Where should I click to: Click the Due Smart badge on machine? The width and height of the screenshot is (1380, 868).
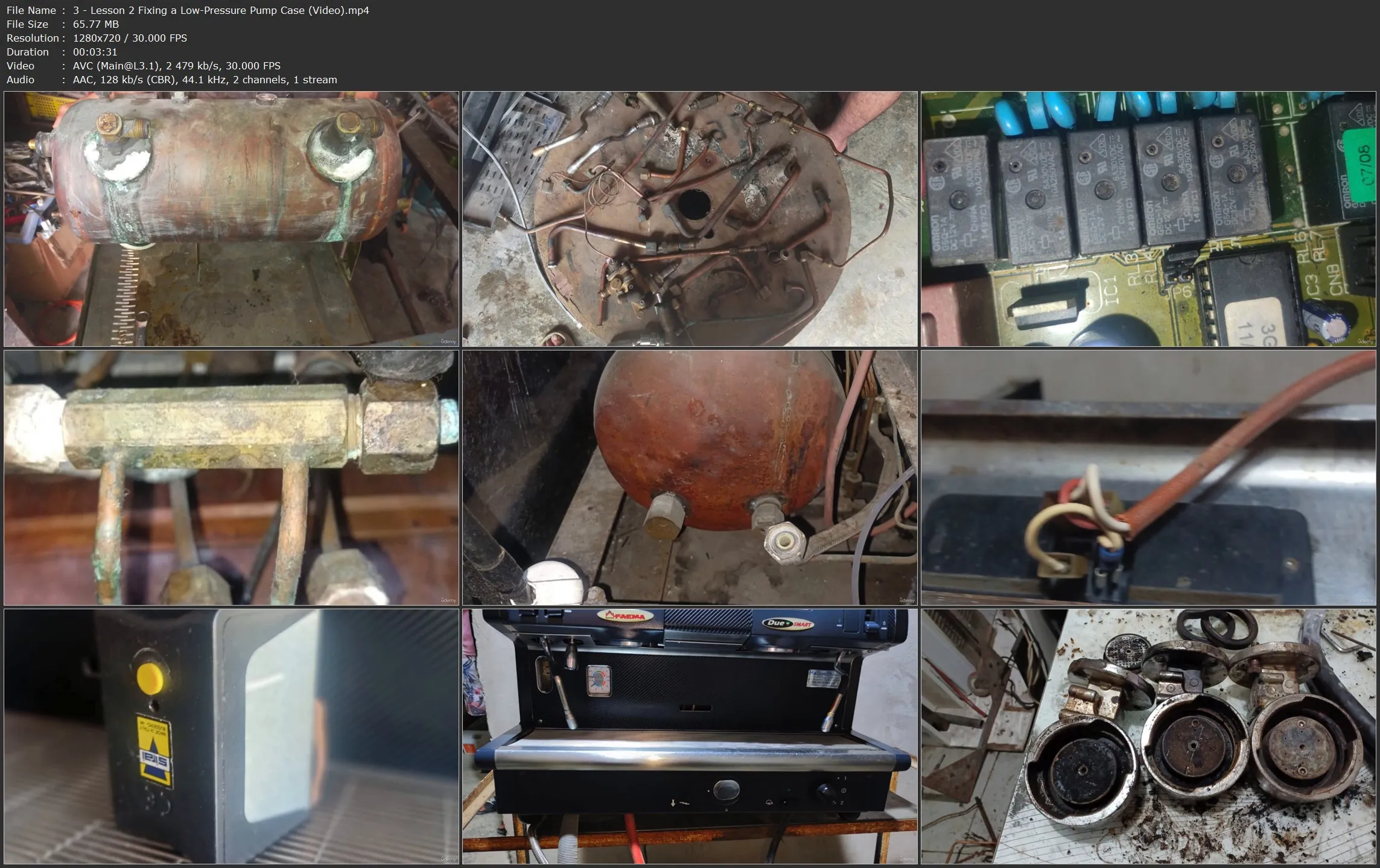787,624
